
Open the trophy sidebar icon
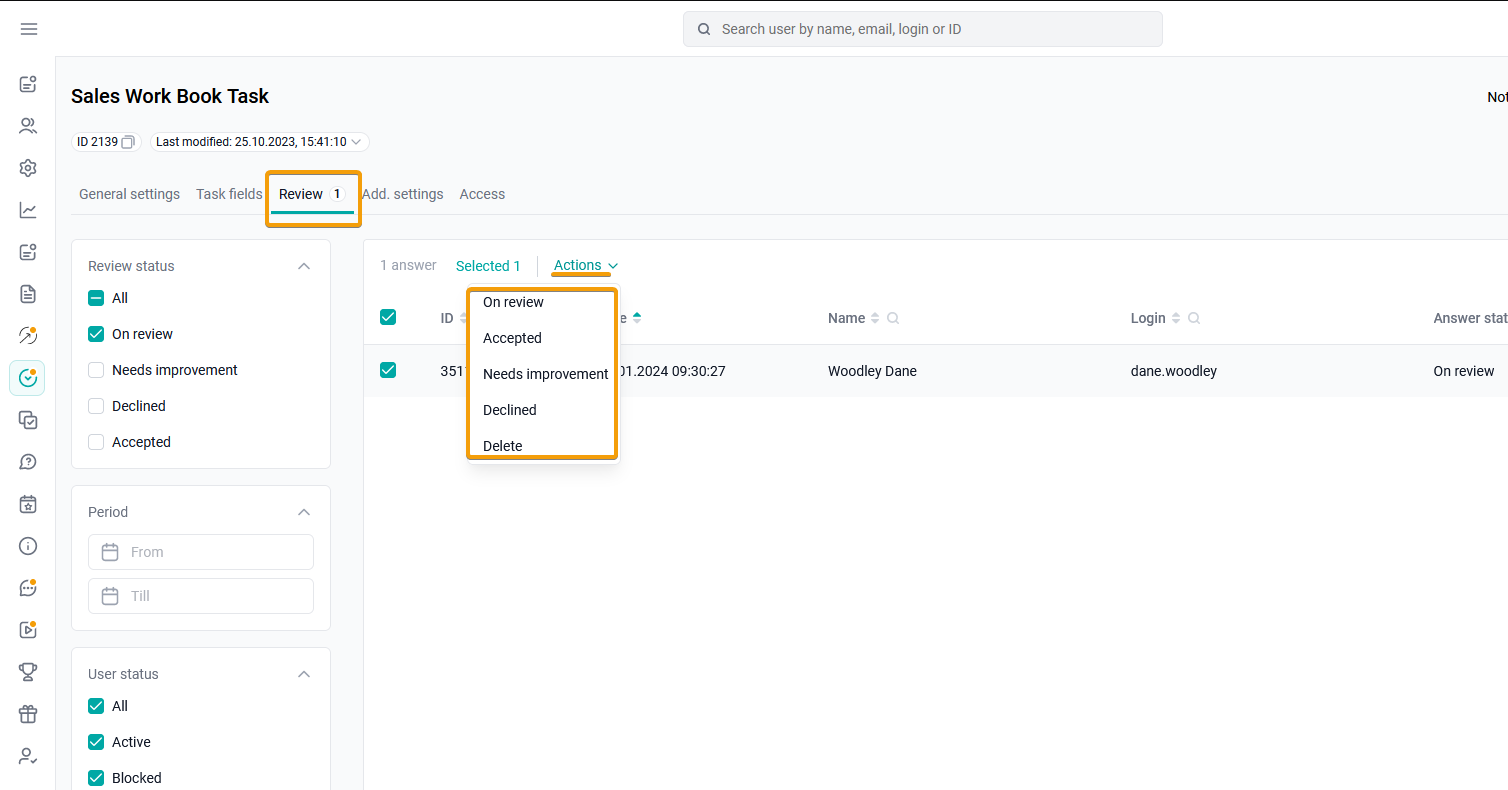(28, 672)
